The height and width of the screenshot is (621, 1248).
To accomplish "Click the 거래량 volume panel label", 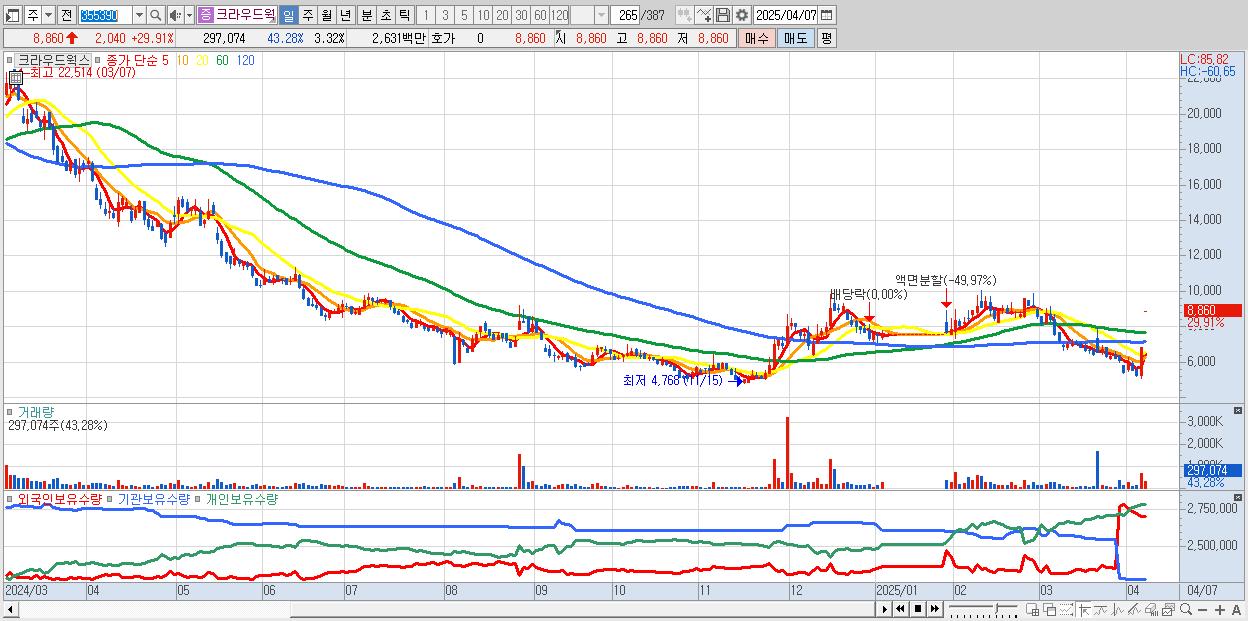I will tap(34, 411).
